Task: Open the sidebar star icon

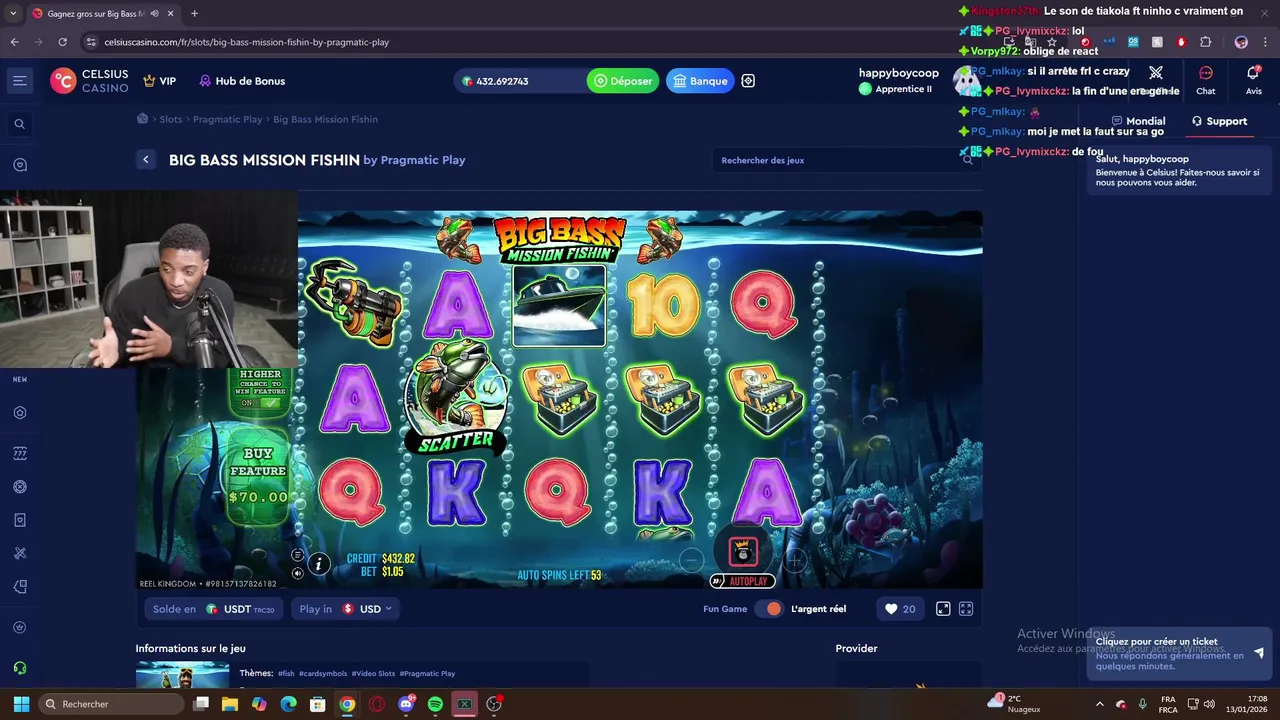Action: tap(19, 628)
